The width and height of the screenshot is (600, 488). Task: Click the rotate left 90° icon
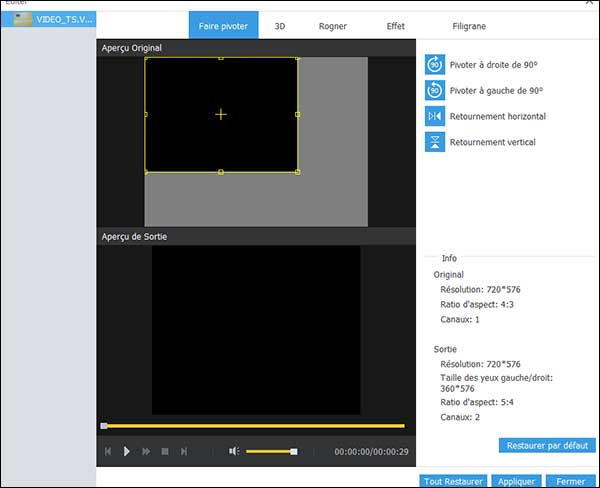435,90
